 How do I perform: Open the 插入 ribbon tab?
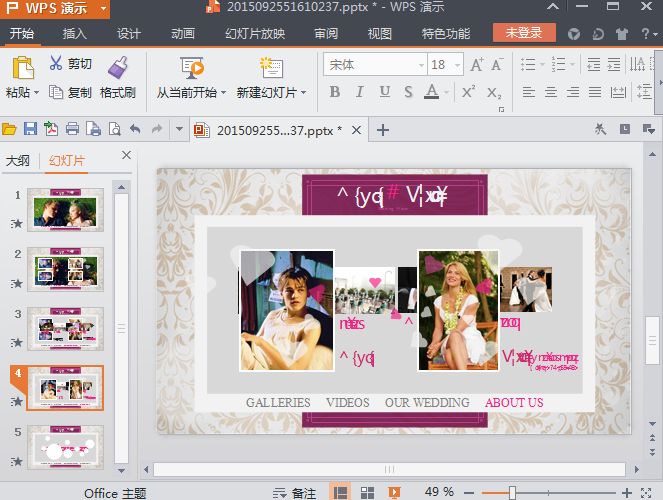coord(74,33)
